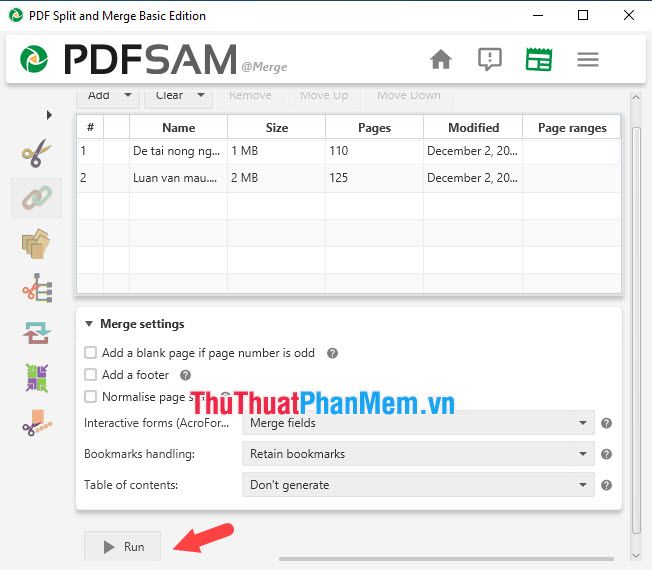Select the Extract pages tool
This screenshot has height=570, width=652.
pos(37,378)
